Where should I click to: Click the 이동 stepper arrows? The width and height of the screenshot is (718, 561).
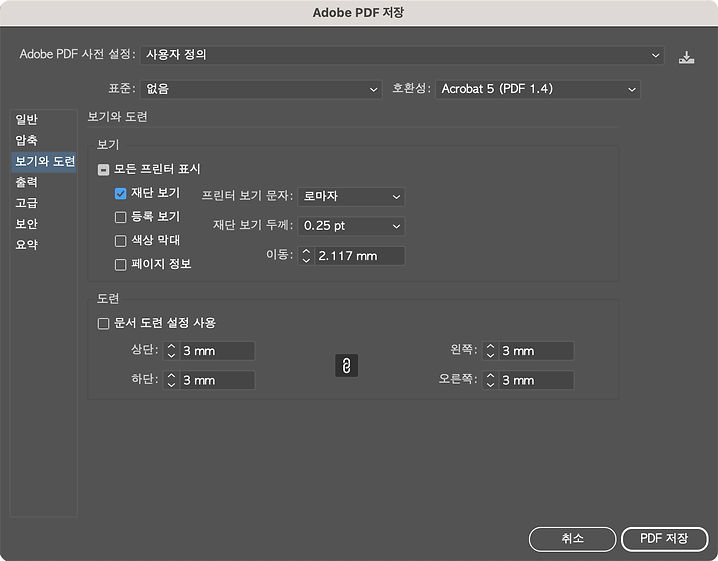pos(306,256)
